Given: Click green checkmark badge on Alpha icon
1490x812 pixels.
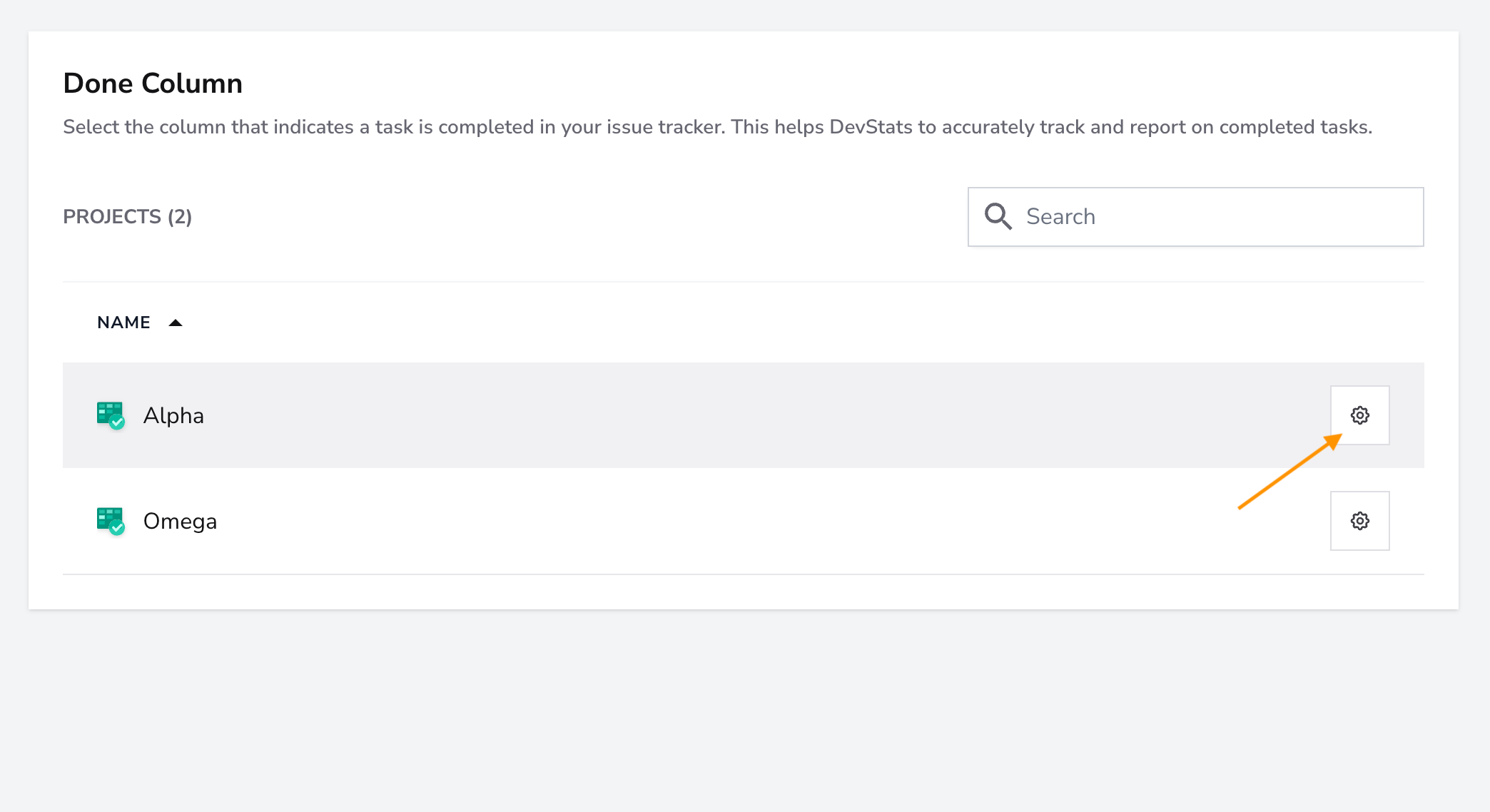Looking at the screenshot, I should pos(117,422).
